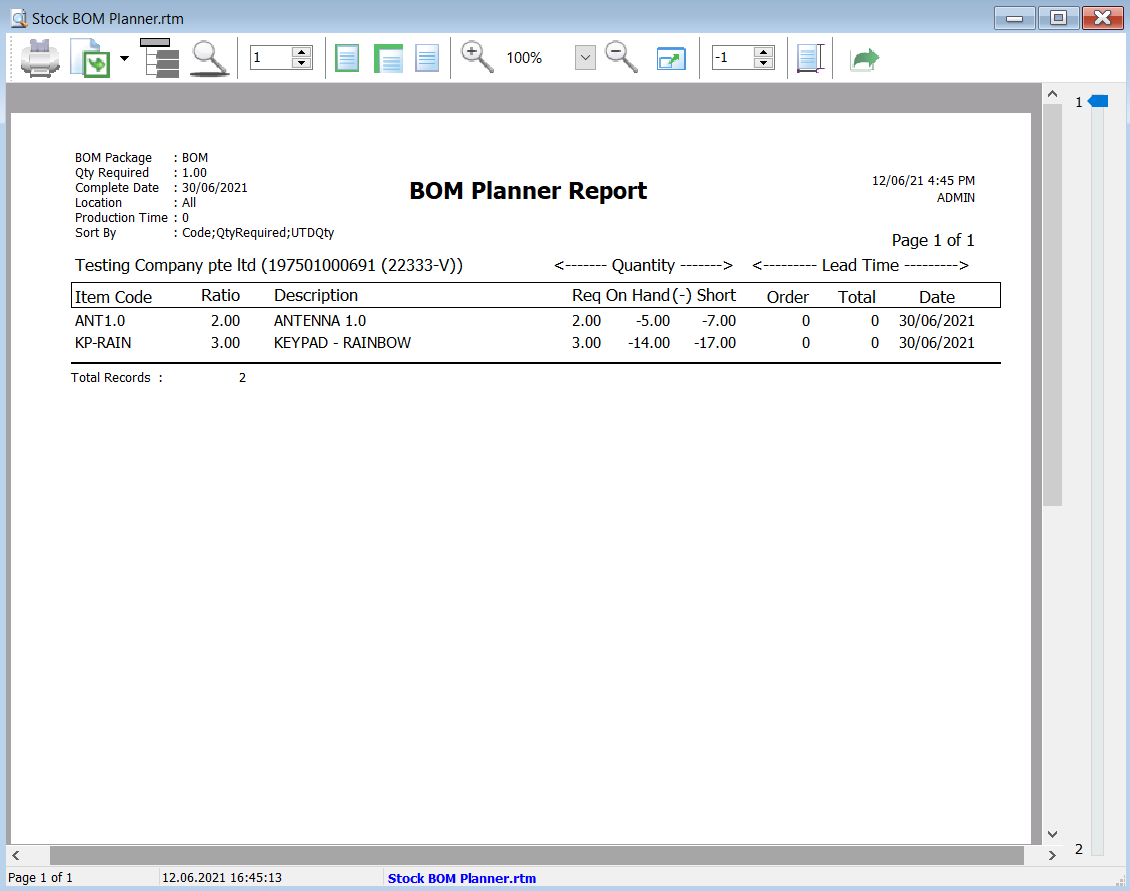Select the Zoom In magnifier icon
This screenshot has width=1130, height=891.
point(477,57)
